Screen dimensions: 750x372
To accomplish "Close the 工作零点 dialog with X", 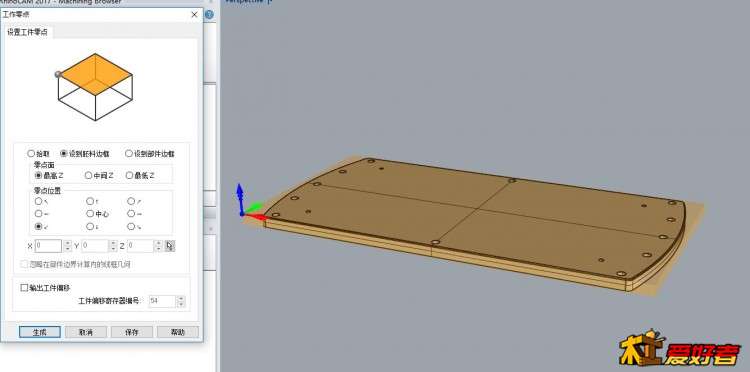I will pos(194,15).
